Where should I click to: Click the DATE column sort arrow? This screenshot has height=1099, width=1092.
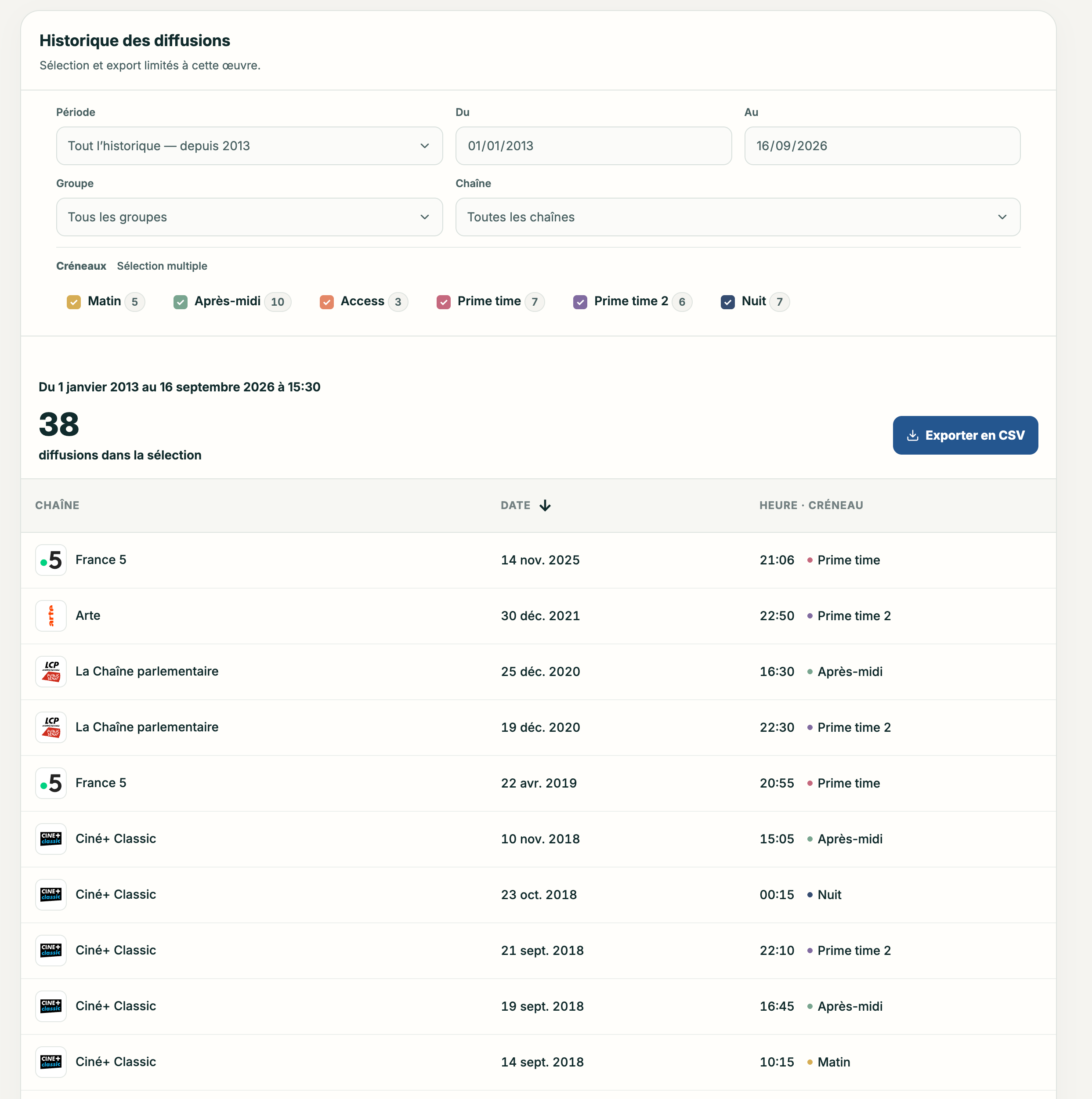tap(545, 506)
